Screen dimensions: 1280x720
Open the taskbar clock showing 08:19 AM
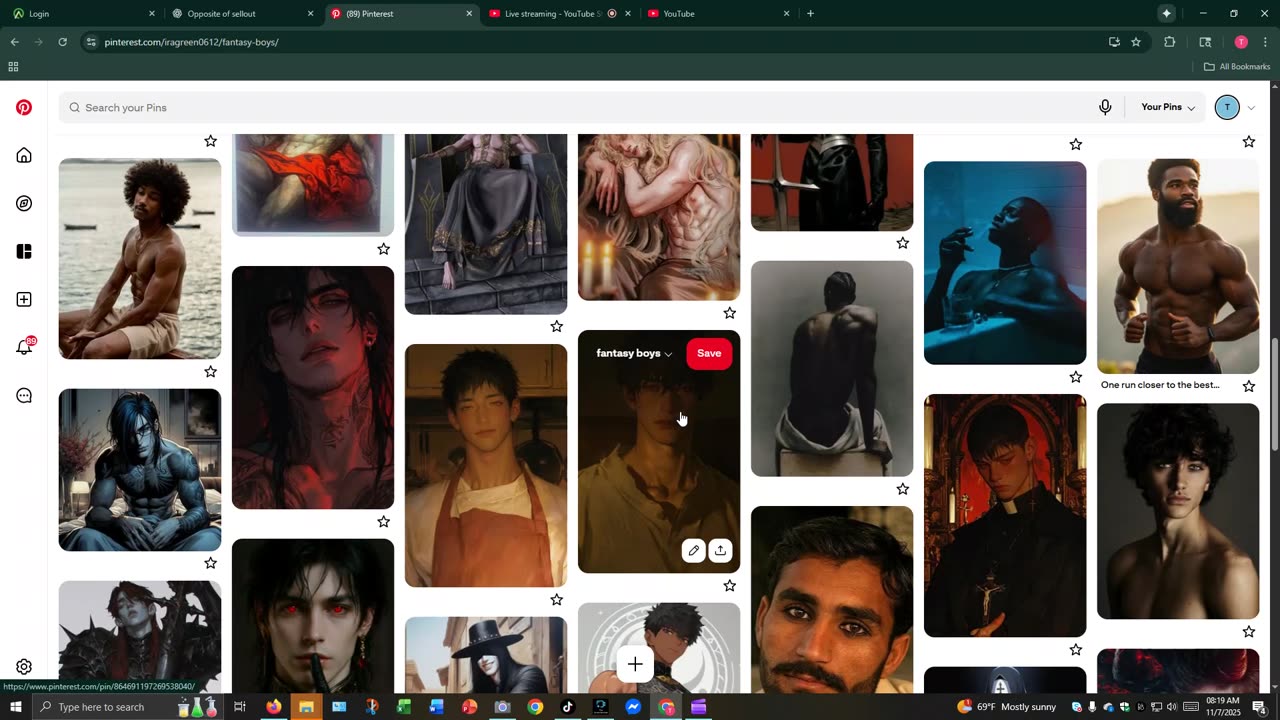[x=1222, y=707]
